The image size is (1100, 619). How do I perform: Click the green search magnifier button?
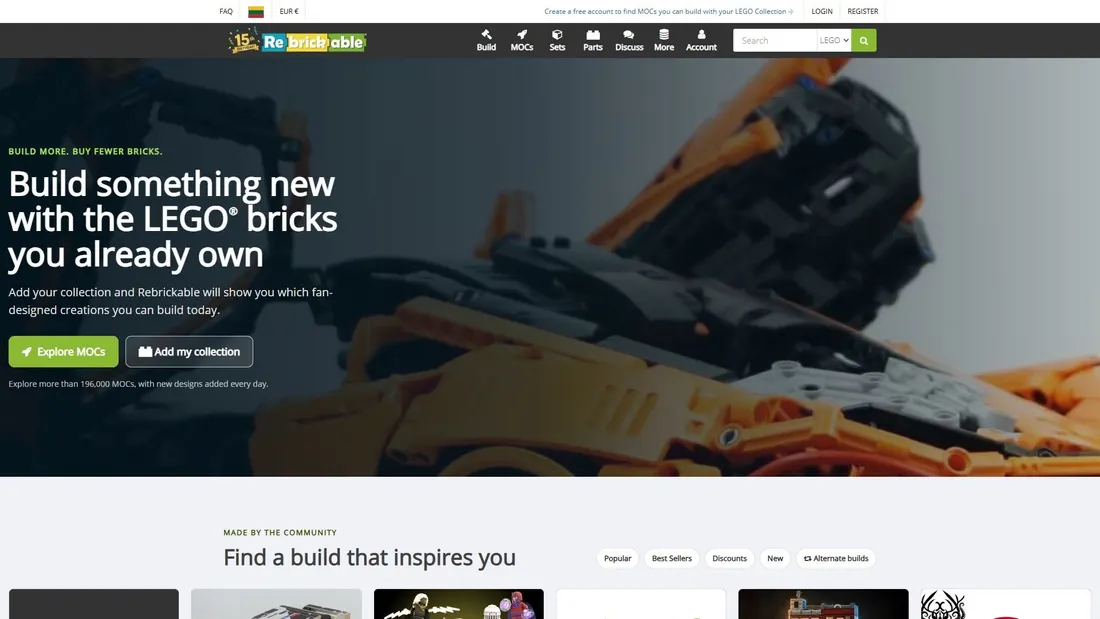(864, 41)
